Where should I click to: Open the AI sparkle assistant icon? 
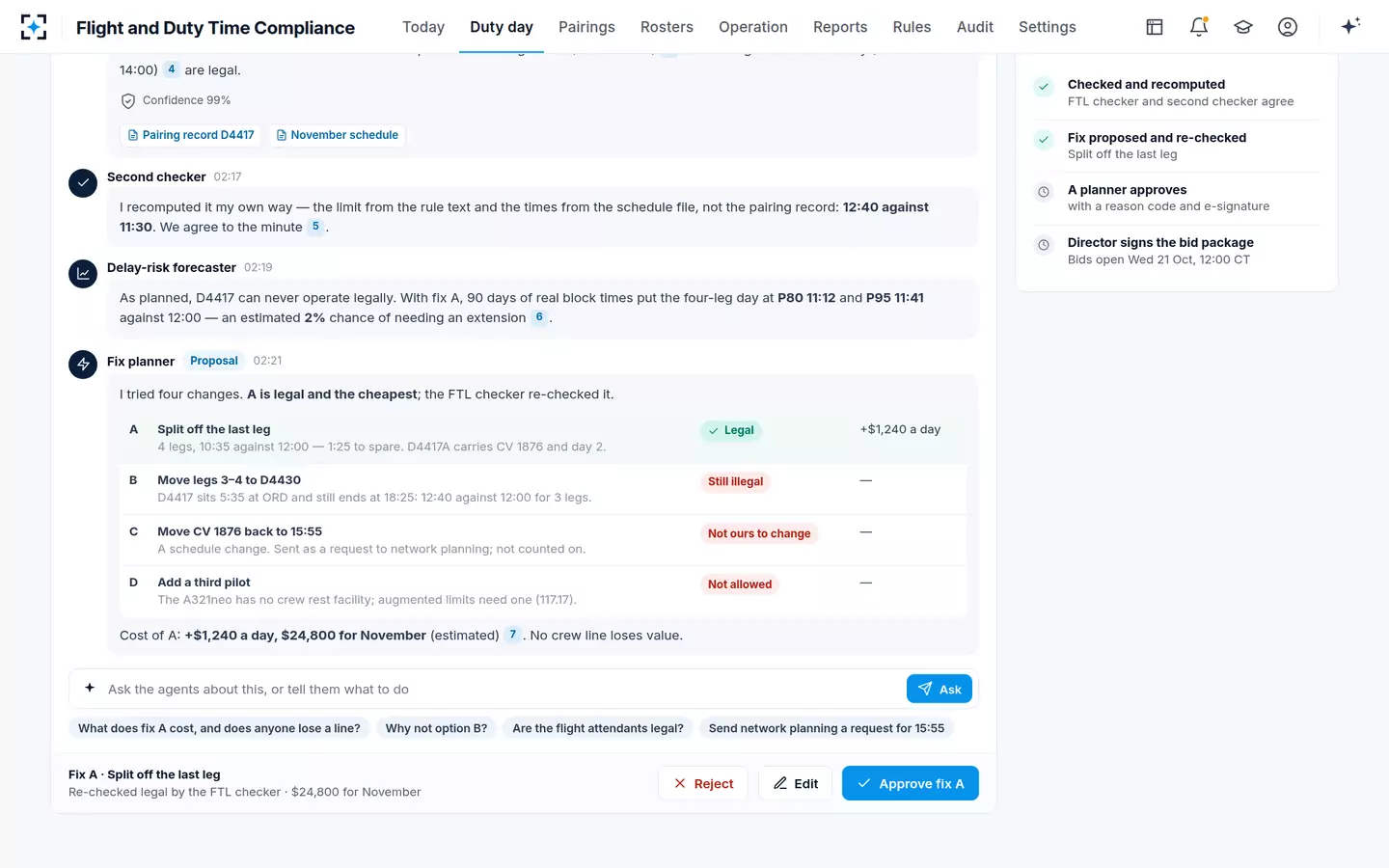[x=1350, y=26]
